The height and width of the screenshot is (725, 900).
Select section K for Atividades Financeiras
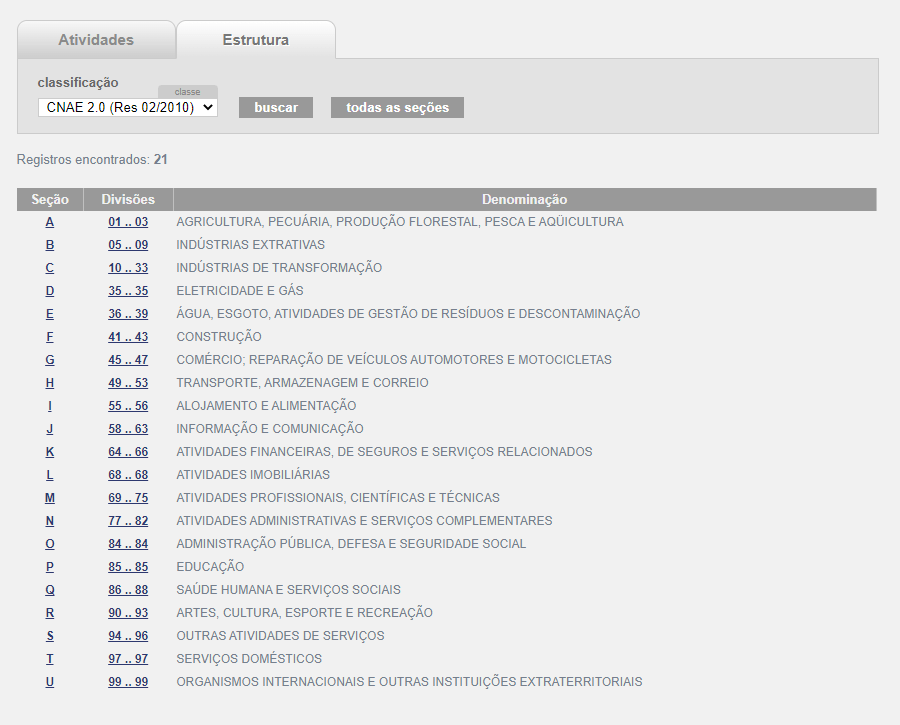point(50,452)
